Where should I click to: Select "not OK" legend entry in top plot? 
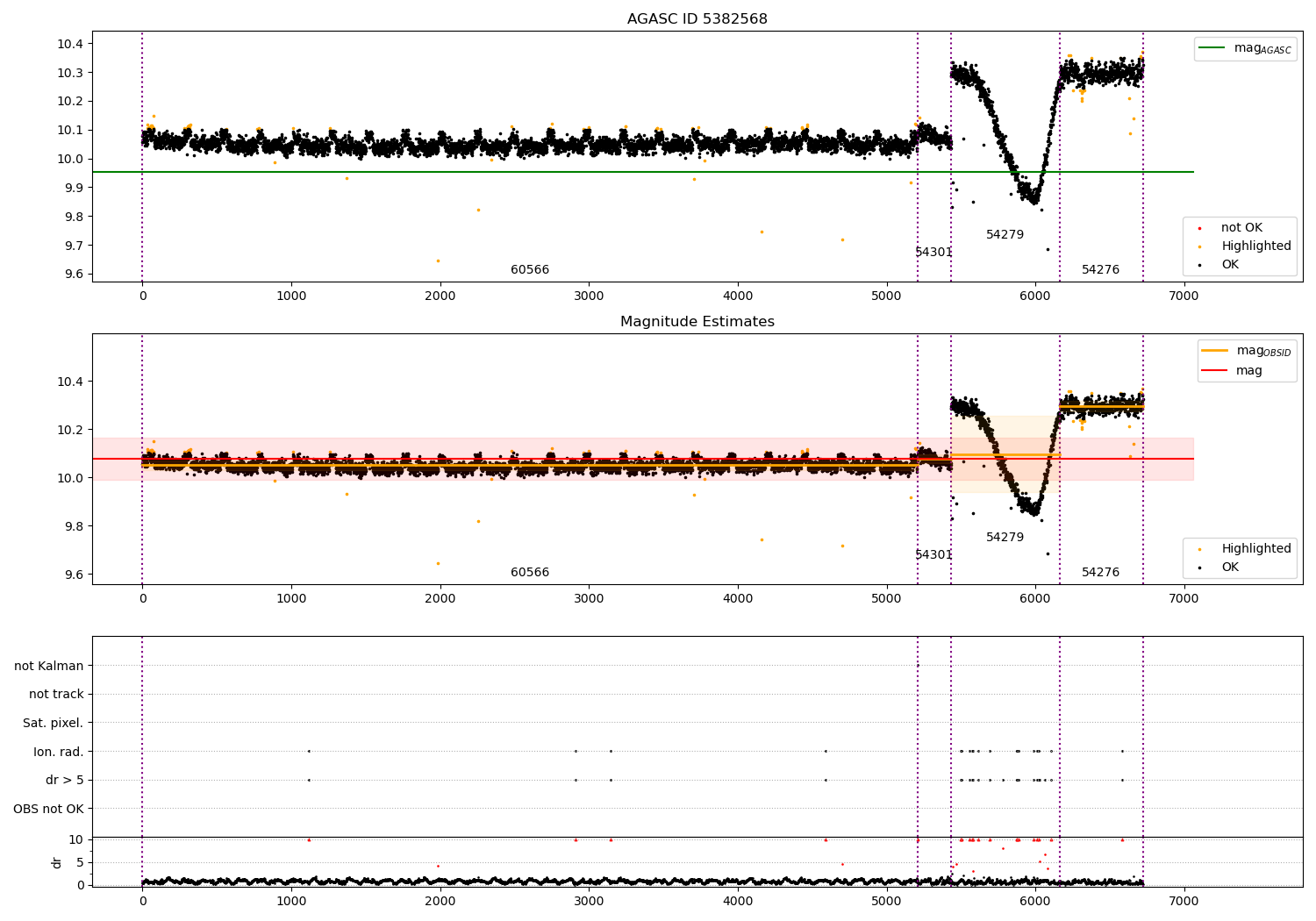pyautogui.click(x=1241, y=228)
